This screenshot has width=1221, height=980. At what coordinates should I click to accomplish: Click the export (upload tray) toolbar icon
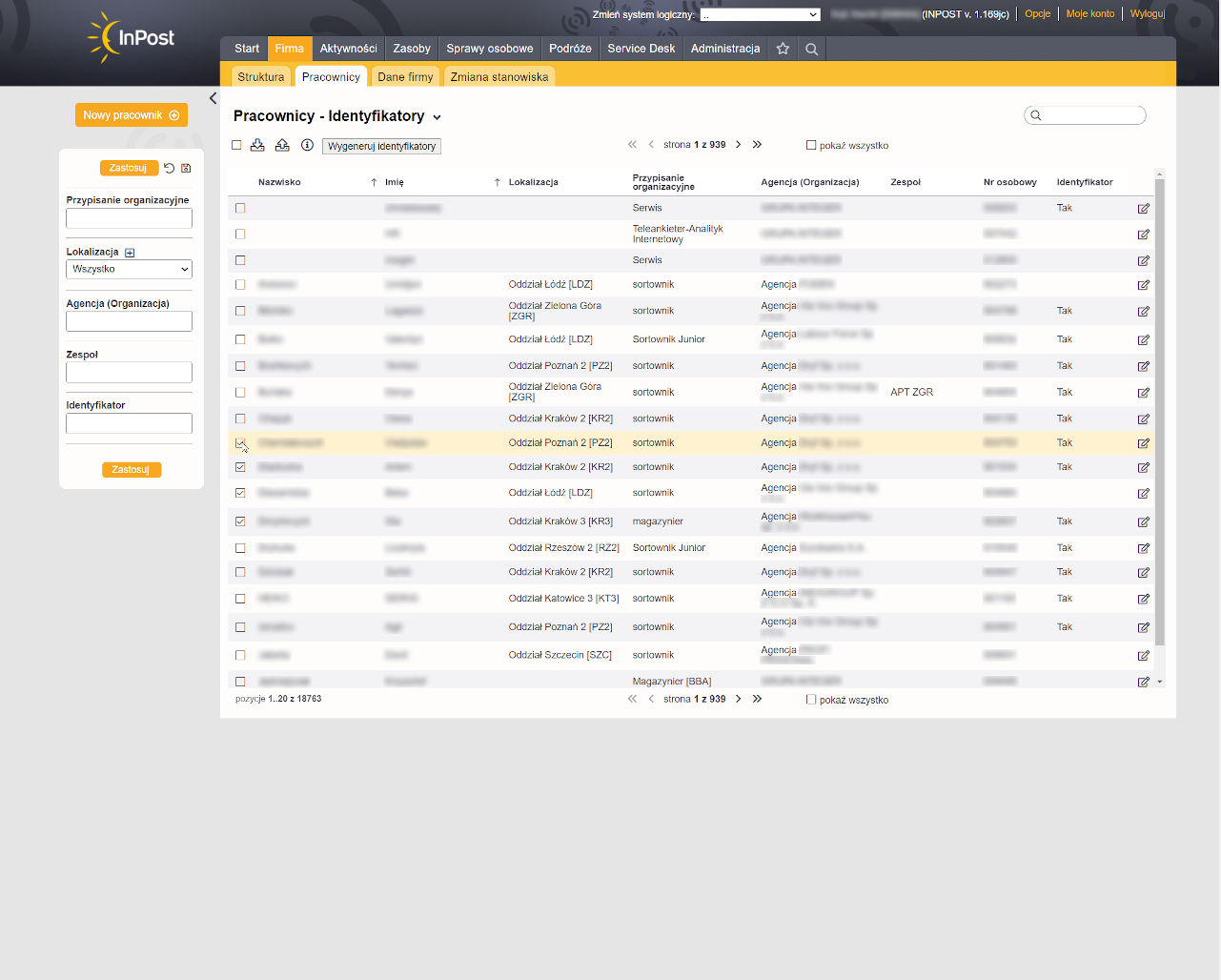[282, 145]
